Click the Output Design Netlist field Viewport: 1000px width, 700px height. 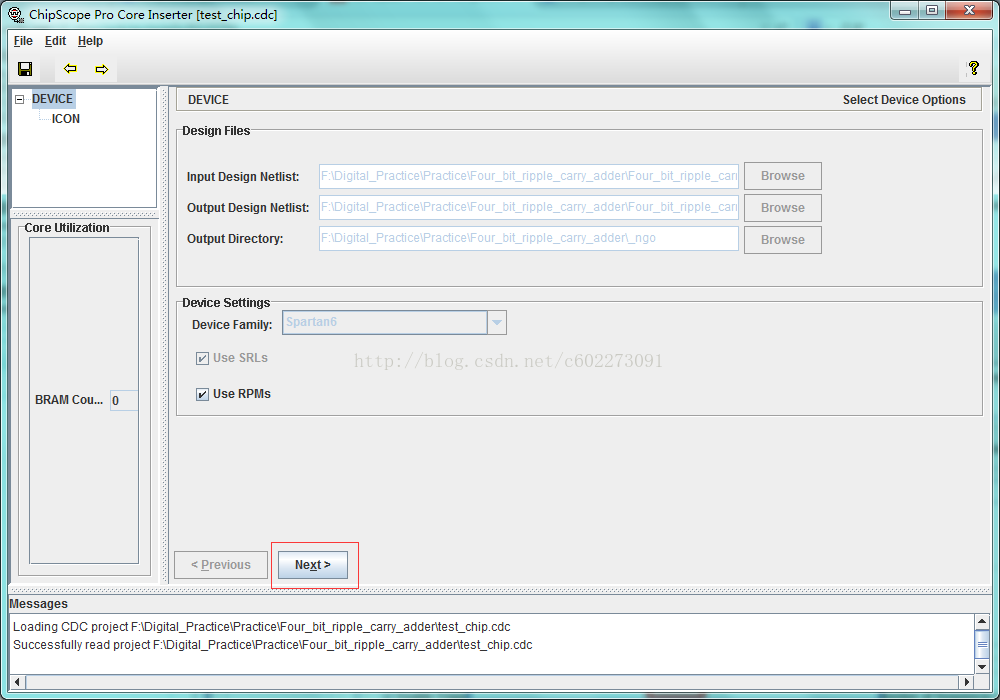click(x=529, y=207)
